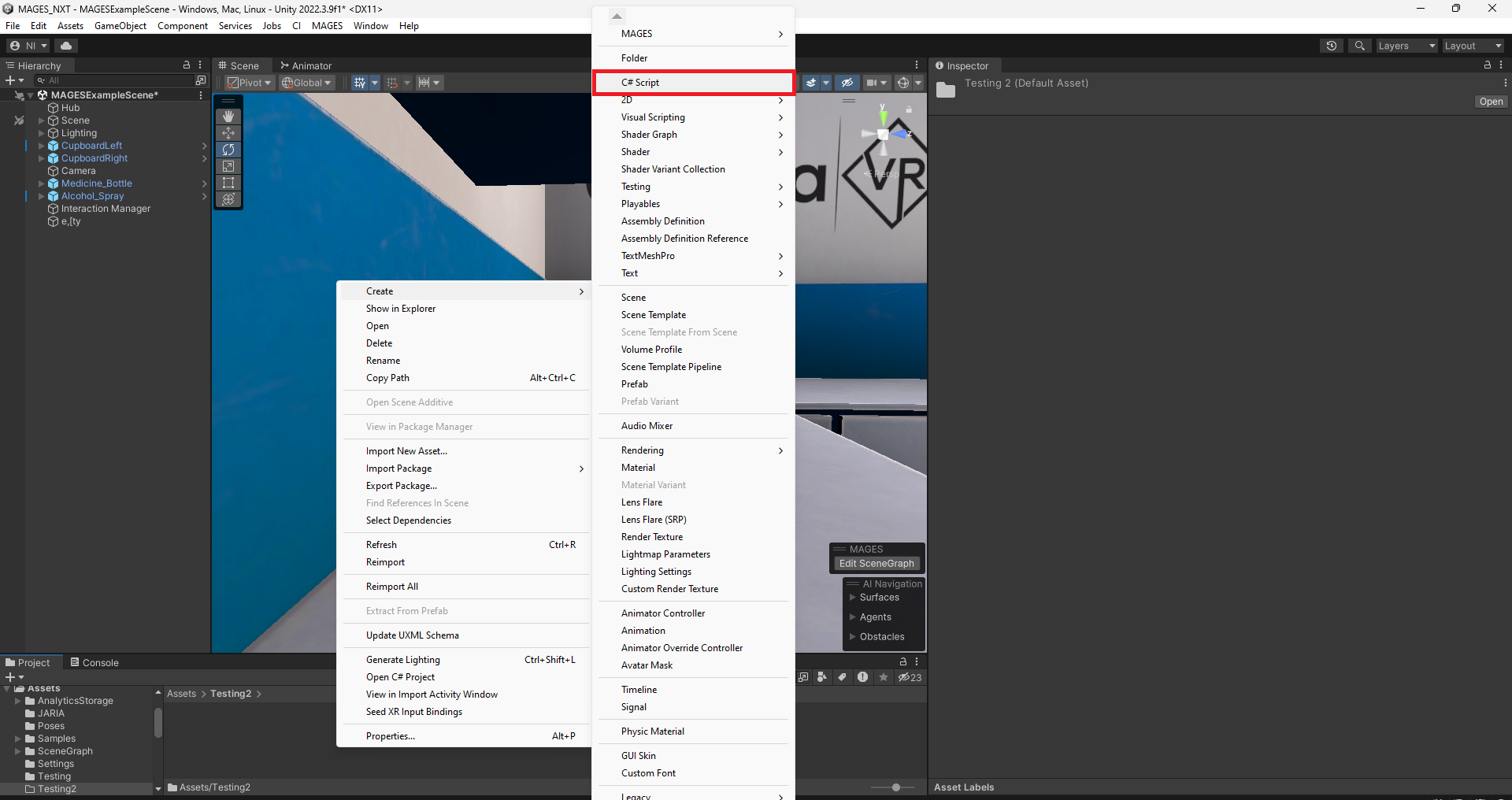
Task: Switch to the Animator tab
Action: pos(306,65)
